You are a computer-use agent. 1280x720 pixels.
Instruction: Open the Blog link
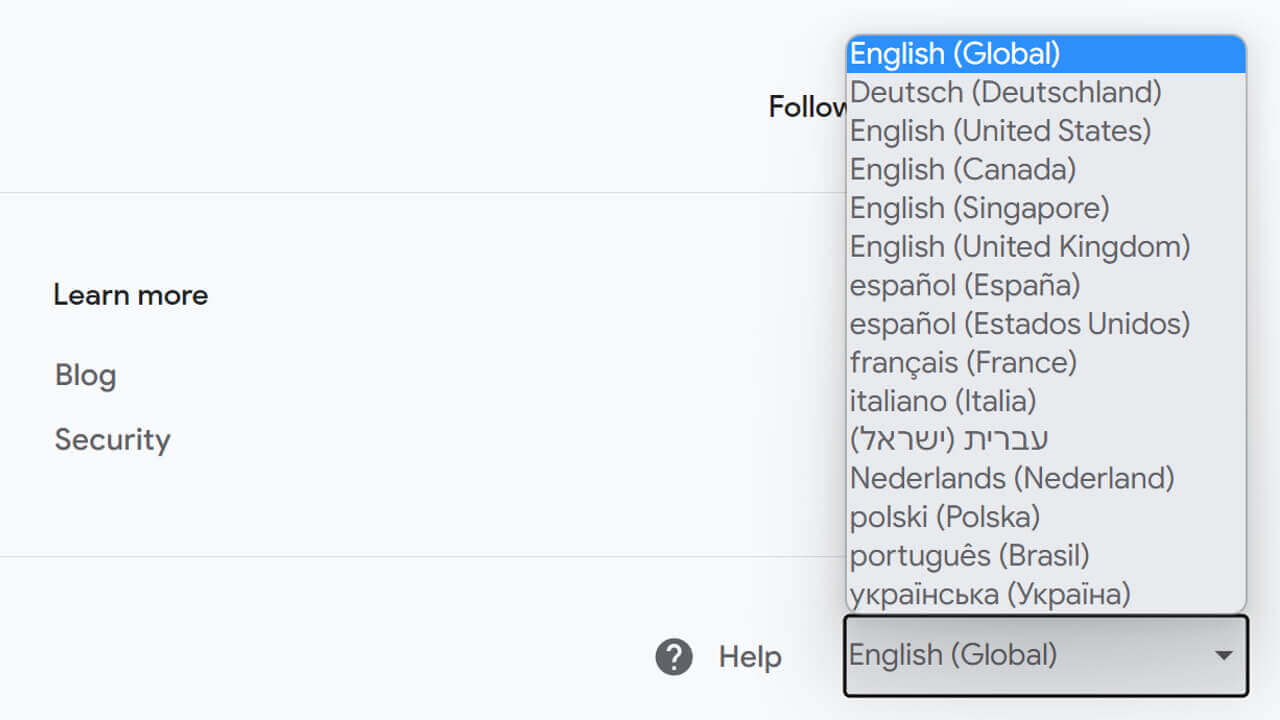pos(86,376)
